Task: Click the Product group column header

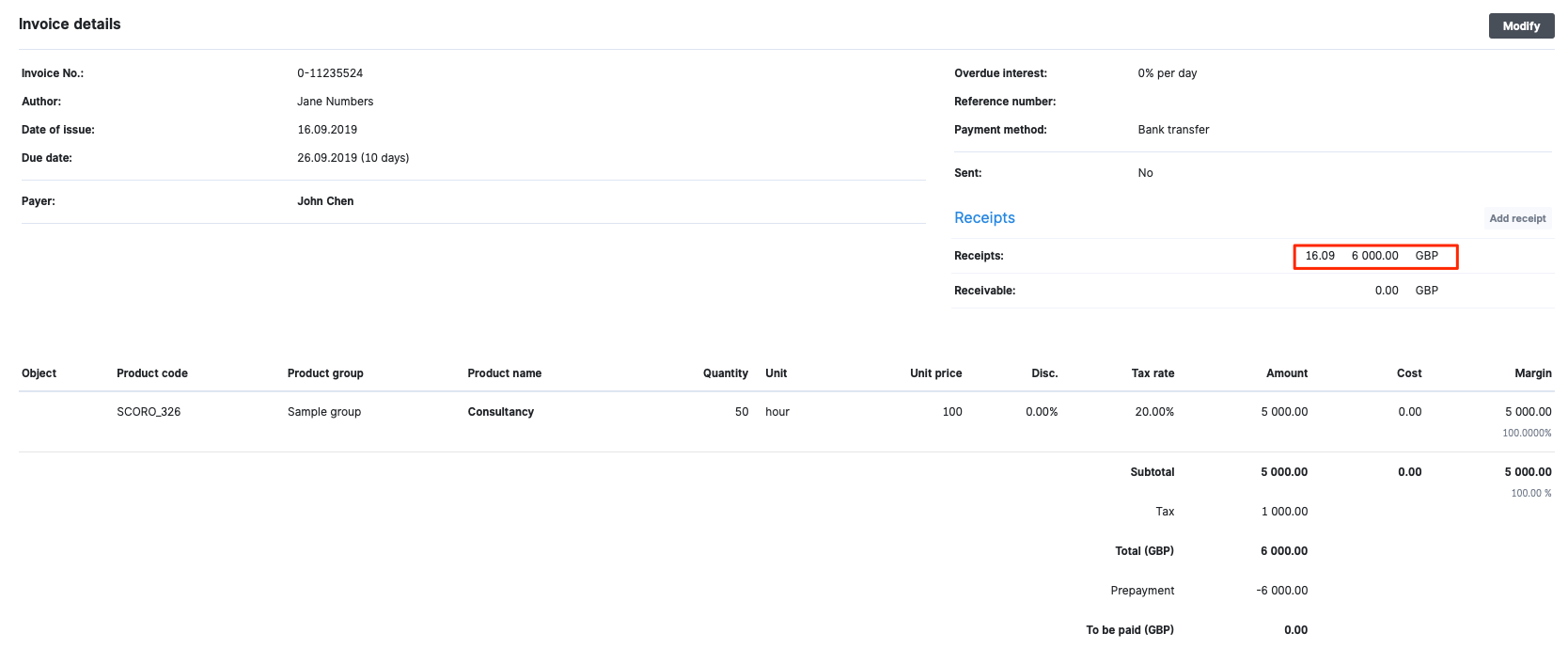Action: tap(325, 373)
